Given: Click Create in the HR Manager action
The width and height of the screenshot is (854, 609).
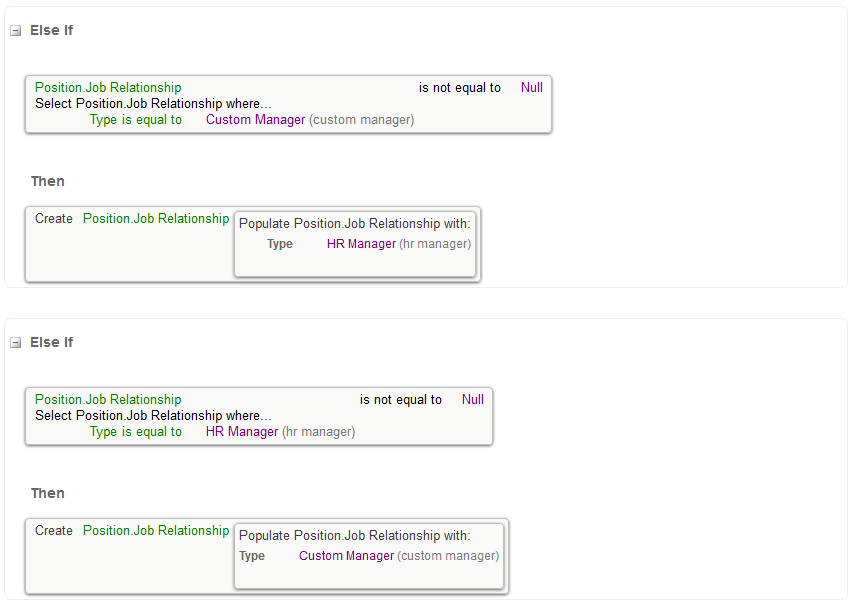Looking at the screenshot, I should pos(53,219).
